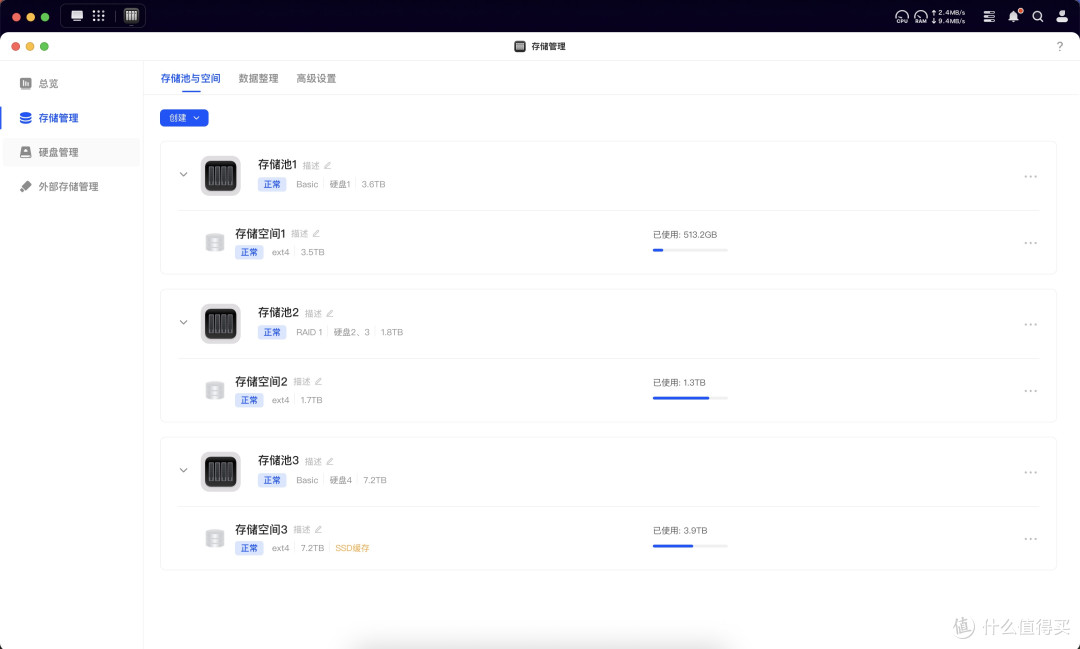This screenshot has height=649, width=1080.
Task: Switch to the 存储池与空间 tab
Action: click(x=190, y=79)
